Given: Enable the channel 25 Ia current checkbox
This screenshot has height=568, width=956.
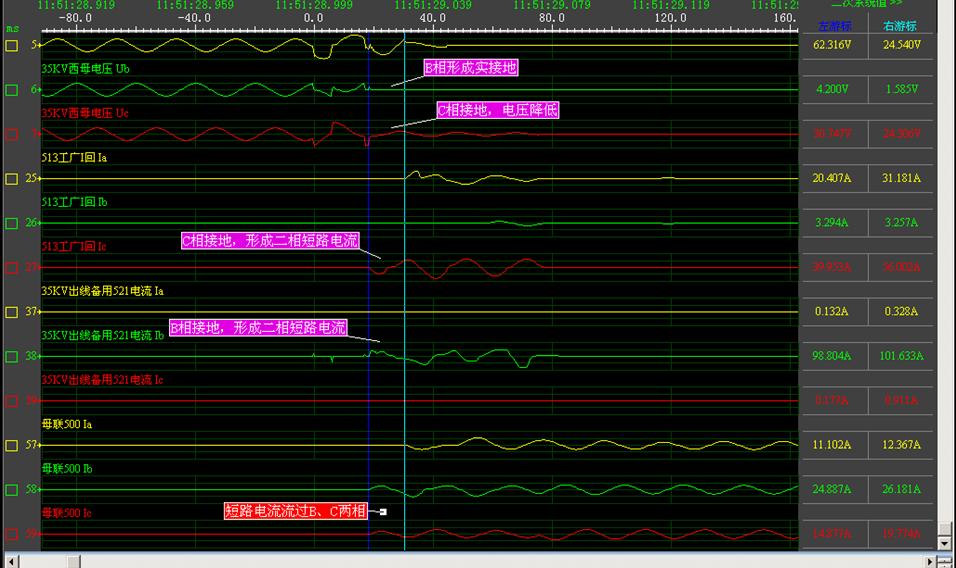Looking at the screenshot, I should point(12,178).
